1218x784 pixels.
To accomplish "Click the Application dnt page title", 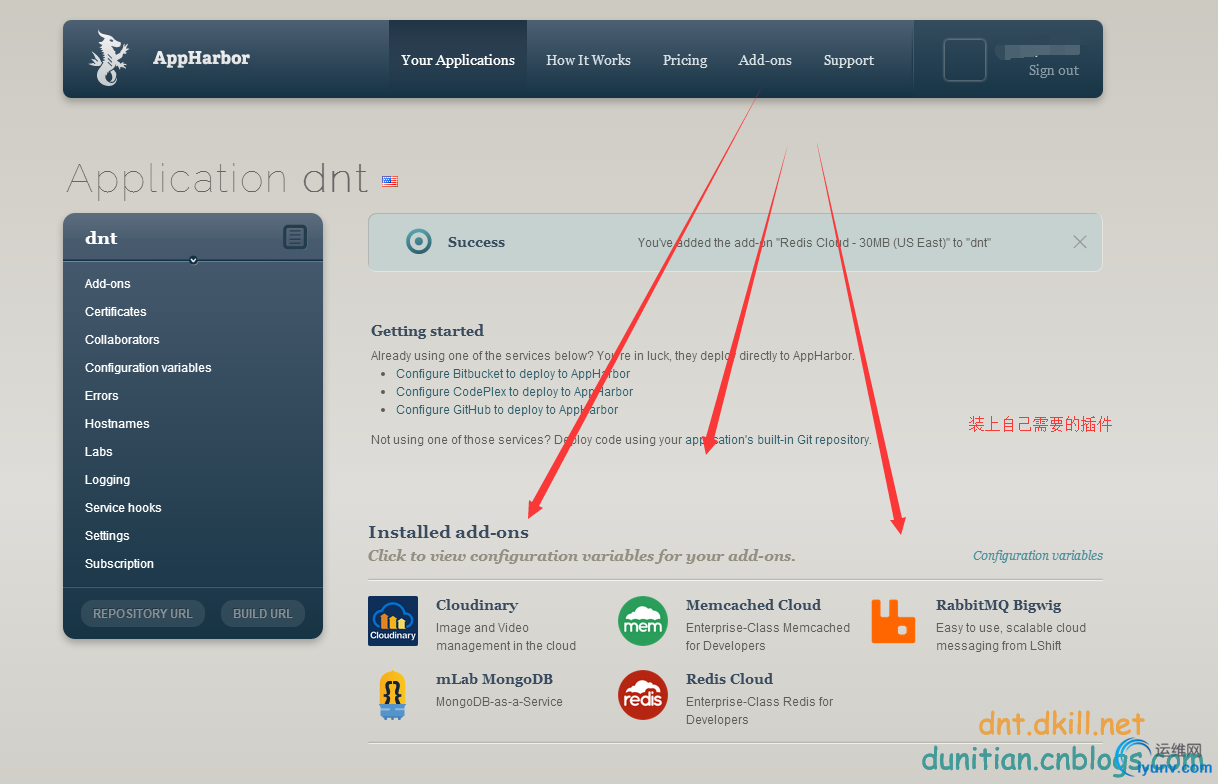I will click(217, 179).
